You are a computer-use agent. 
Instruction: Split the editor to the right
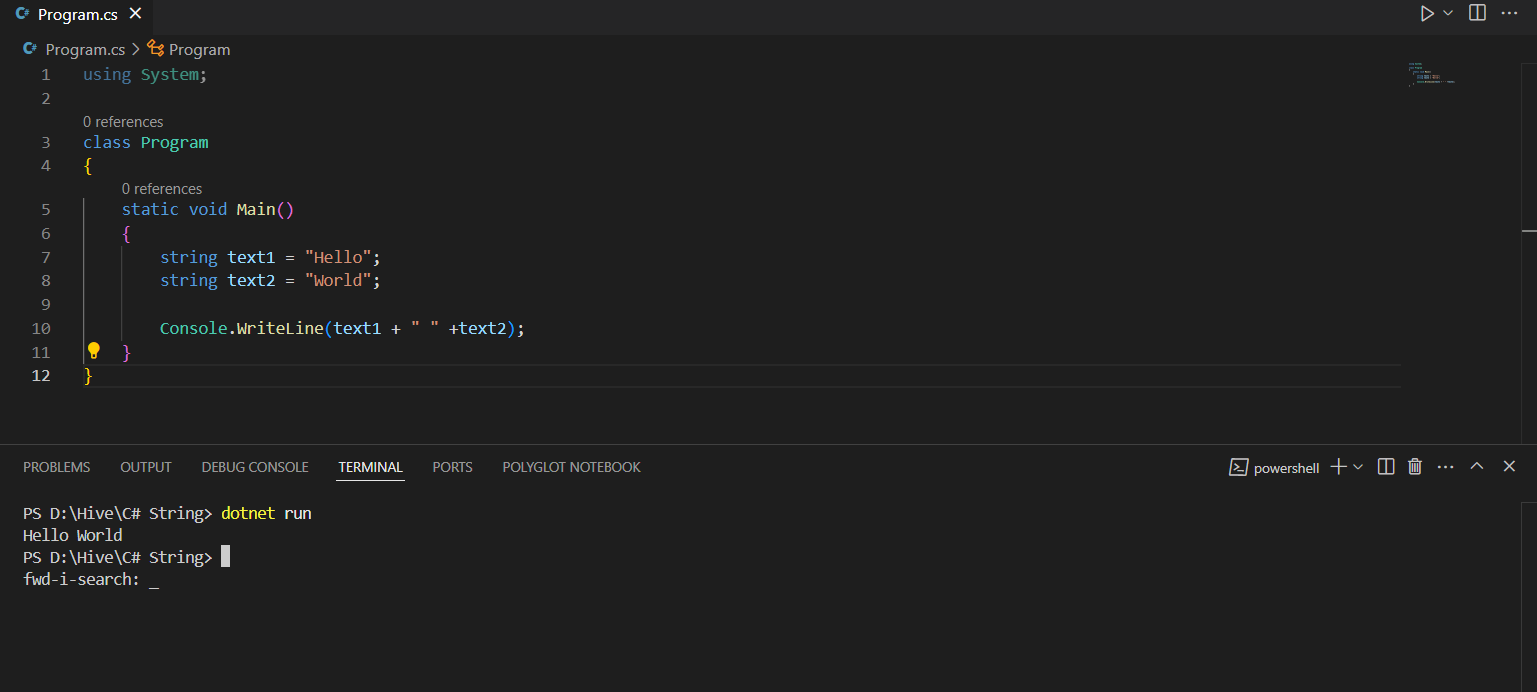(1477, 13)
